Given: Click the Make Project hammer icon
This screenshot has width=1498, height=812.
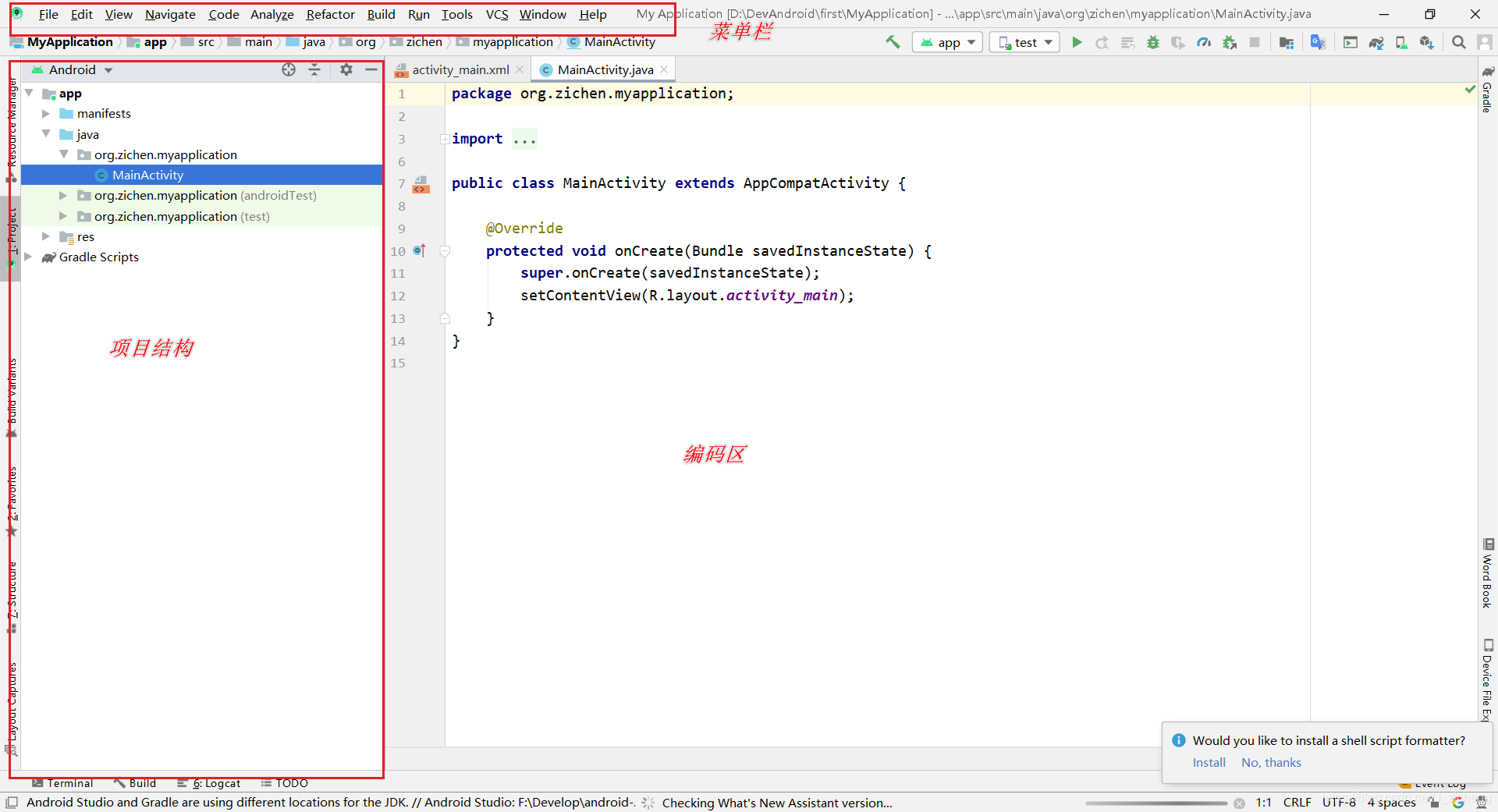Looking at the screenshot, I should (x=893, y=42).
